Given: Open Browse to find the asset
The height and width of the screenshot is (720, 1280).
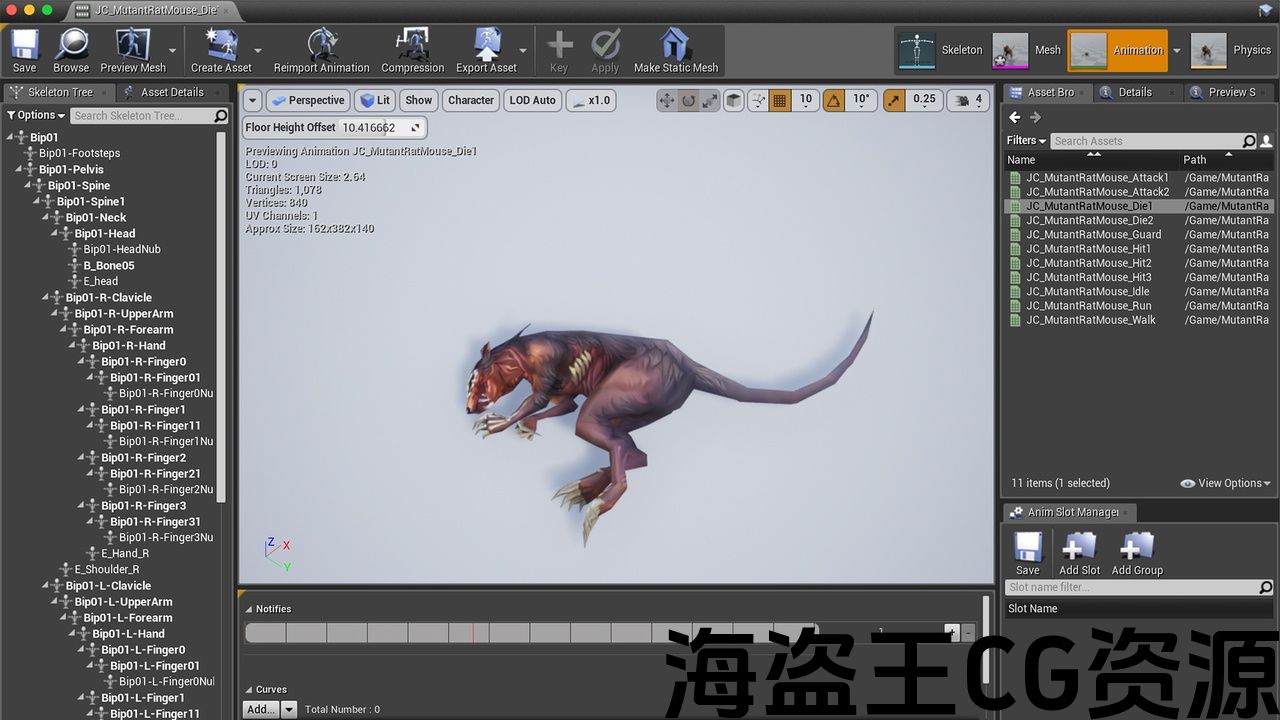Looking at the screenshot, I should [71, 50].
